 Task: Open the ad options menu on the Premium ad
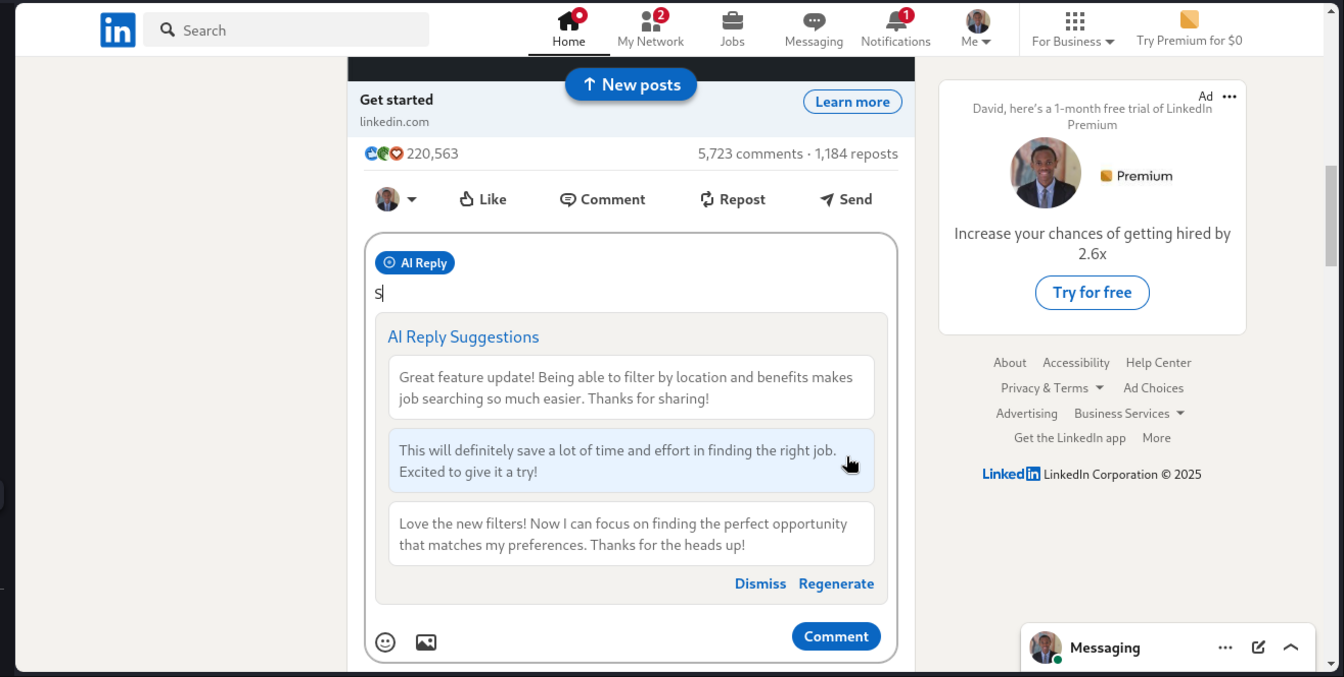[x=1229, y=96]
